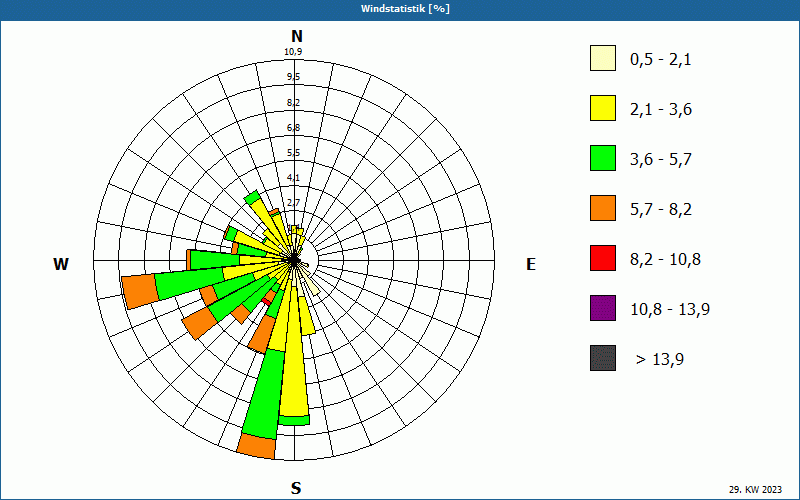800x500 pixels.
Task: Click the 'E' compass label
Action: pyautogui.click(x=531, y=264)
